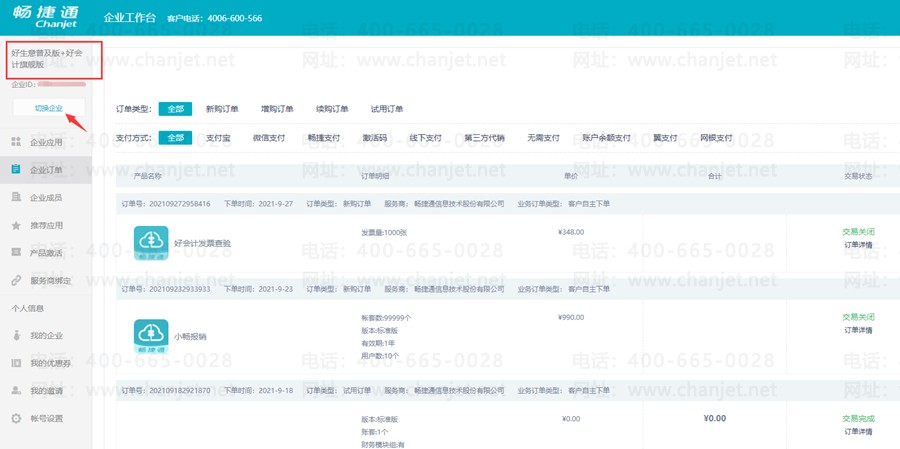Viewport: 900px width, 449px height.
Task: Click the 交易完成 status text
Action: 858,419
